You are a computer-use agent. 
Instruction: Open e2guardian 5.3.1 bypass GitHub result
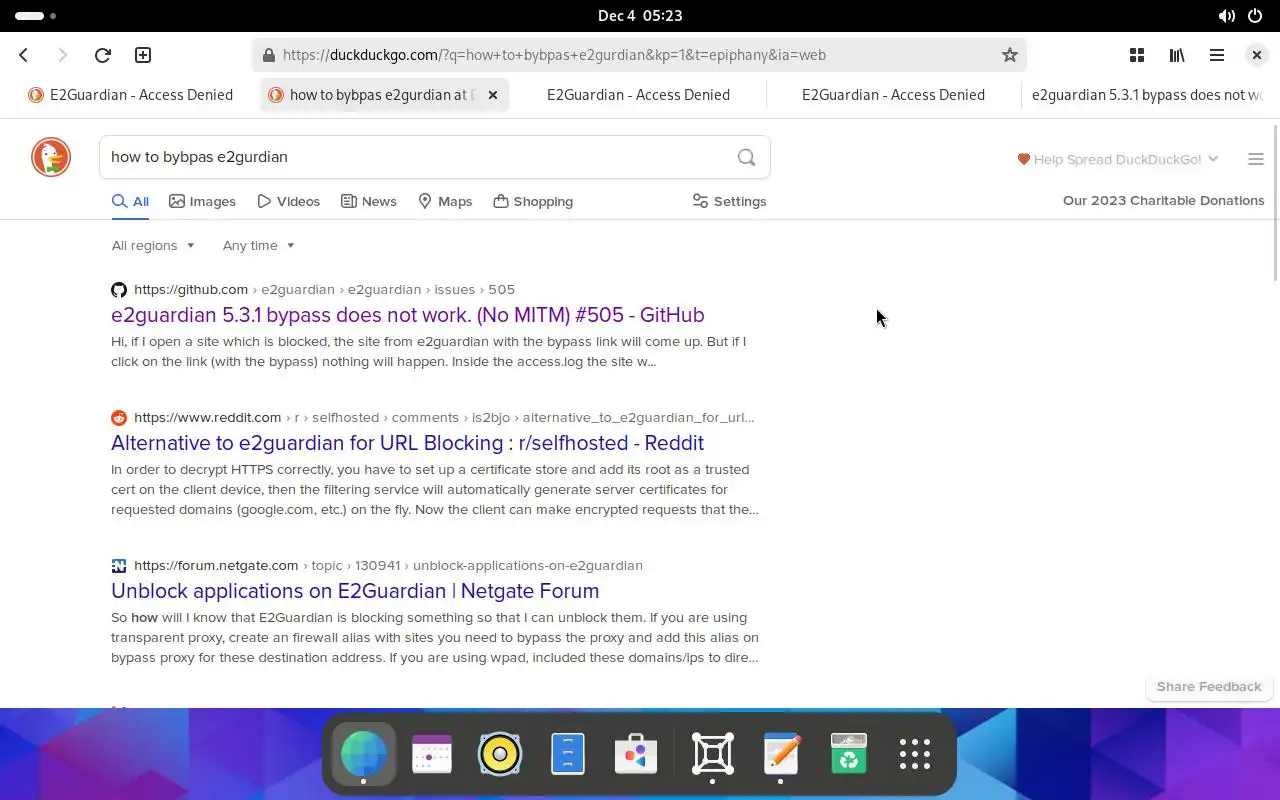(408, 315)
